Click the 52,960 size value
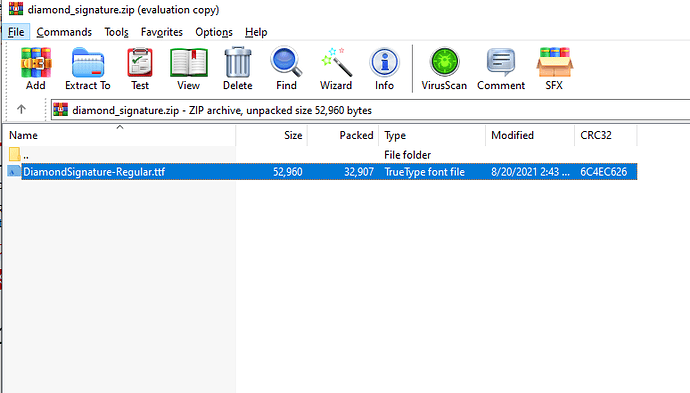This screenshot has width=690, height=393. tap(287, 172)
